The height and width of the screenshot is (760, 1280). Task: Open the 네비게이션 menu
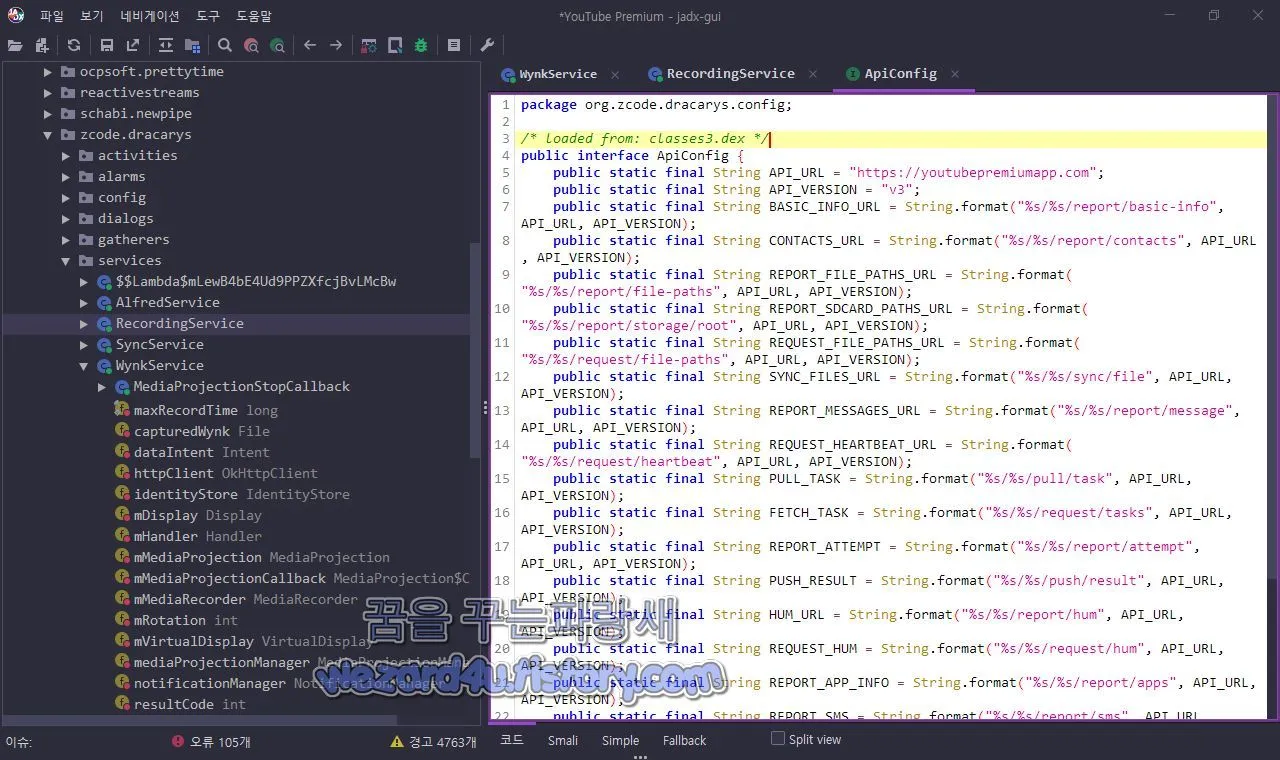(150, 16)
